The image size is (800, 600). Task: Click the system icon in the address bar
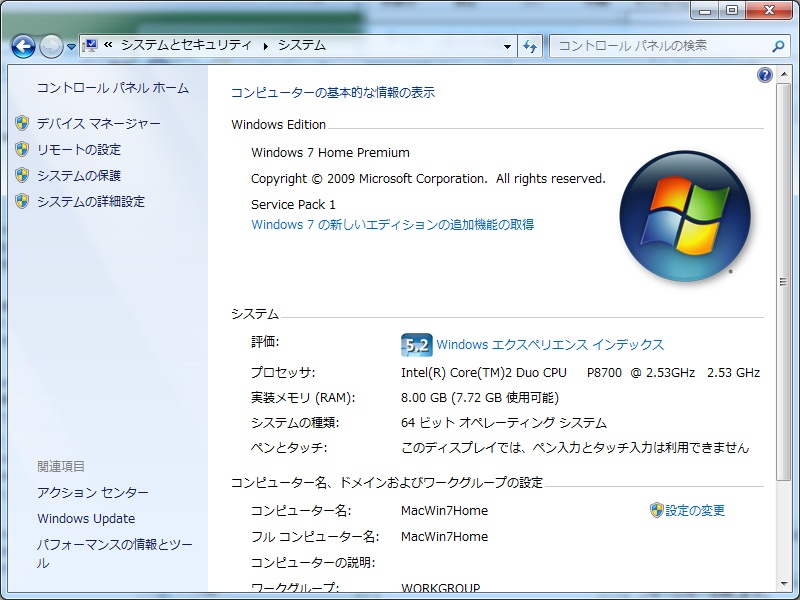pyautogui.click(x=91, y=44)
